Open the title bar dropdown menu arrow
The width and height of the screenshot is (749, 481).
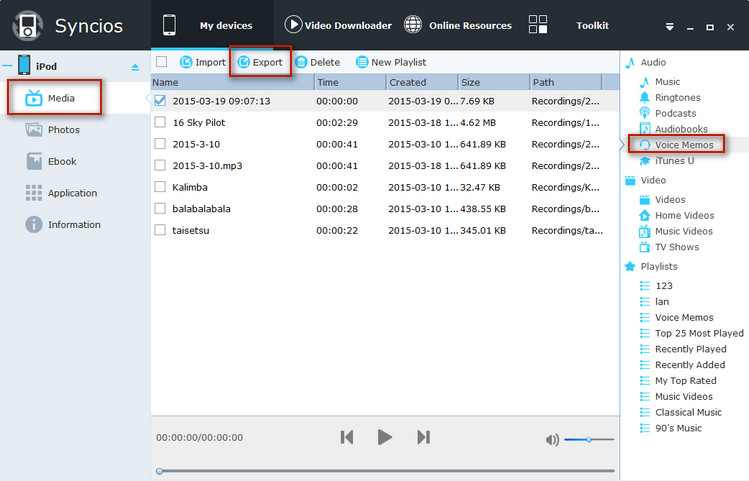[670, 26]
